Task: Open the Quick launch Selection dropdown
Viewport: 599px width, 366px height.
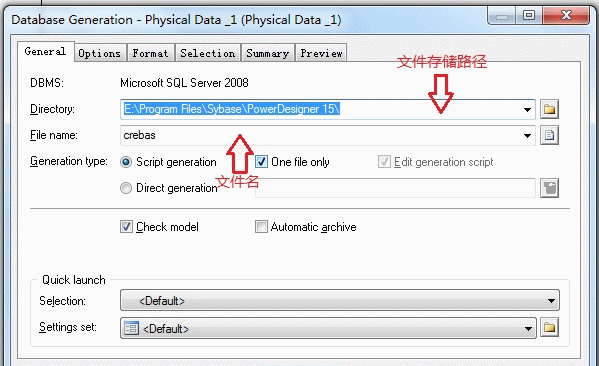Action: [340, 300]
